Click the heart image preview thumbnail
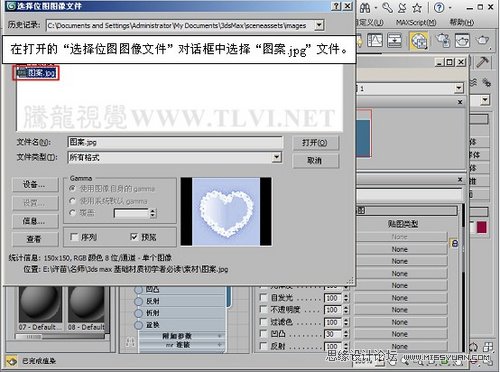This screenshot has height=372, width=500. click(226, 212)
